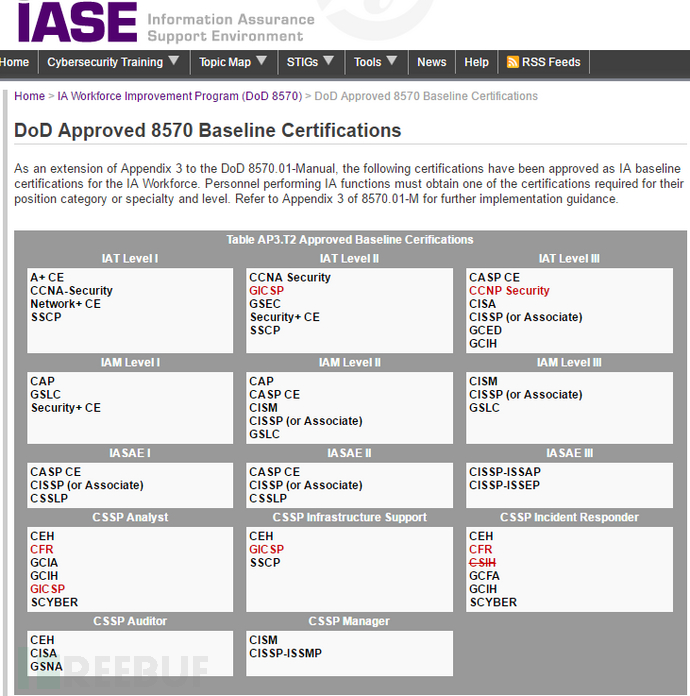
Task: Select SCYBER under CSSP Analyst
Action: (54, 602)
